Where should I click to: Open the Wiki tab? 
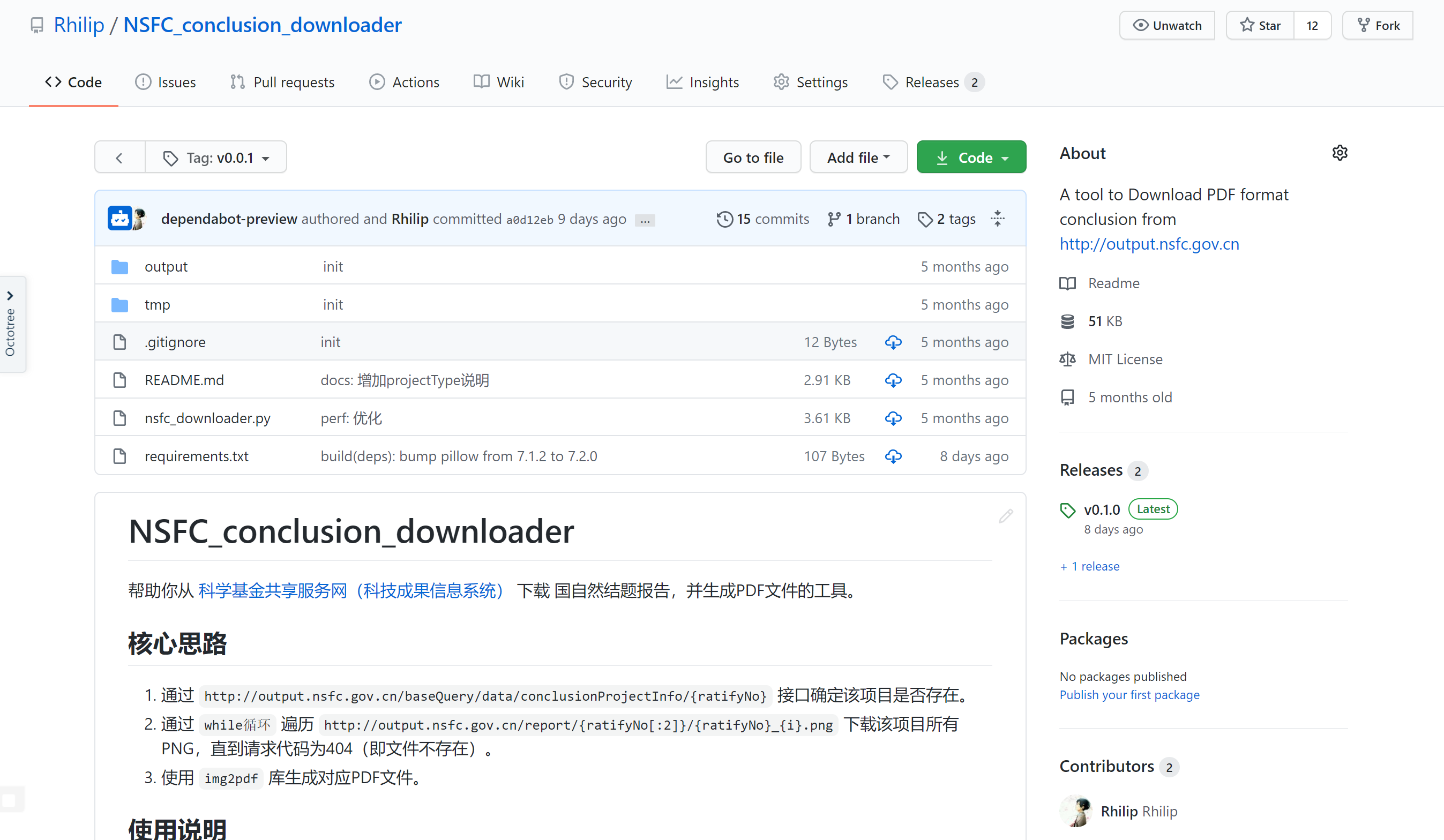click(499, 82)
